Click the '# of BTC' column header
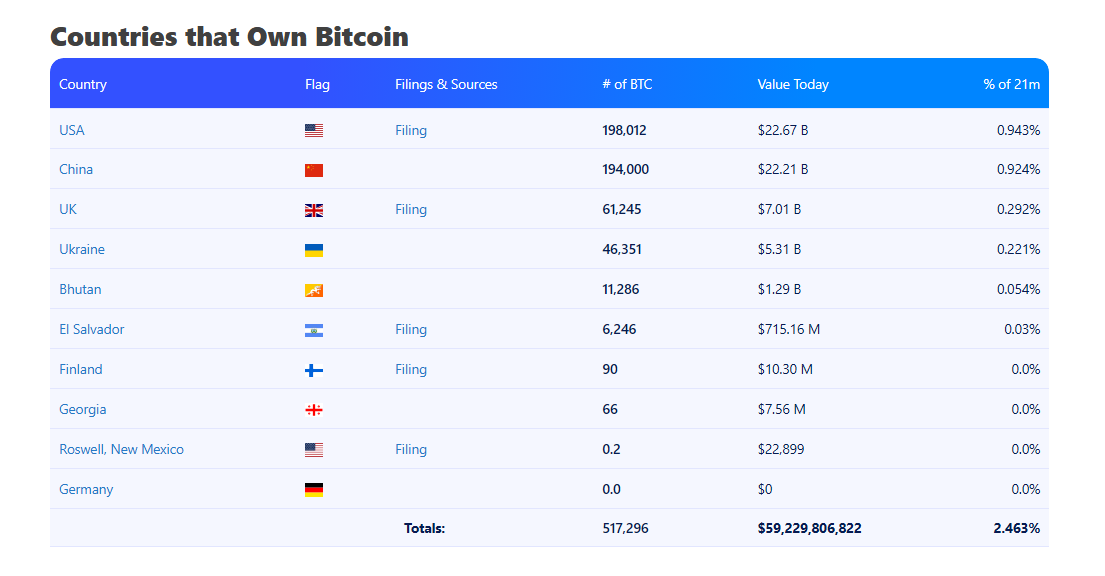The height and width of the screenshot is (576, 1105). coord(627,84)
